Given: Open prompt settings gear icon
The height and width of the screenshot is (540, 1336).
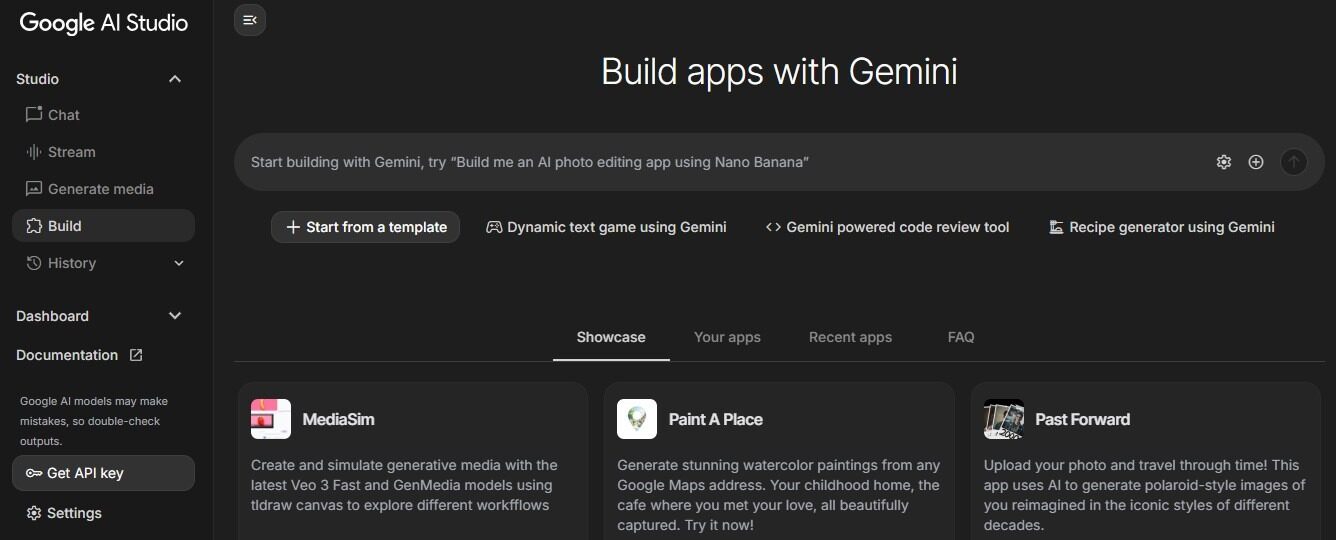Looking at the screenshot, I should [1223, 162].
